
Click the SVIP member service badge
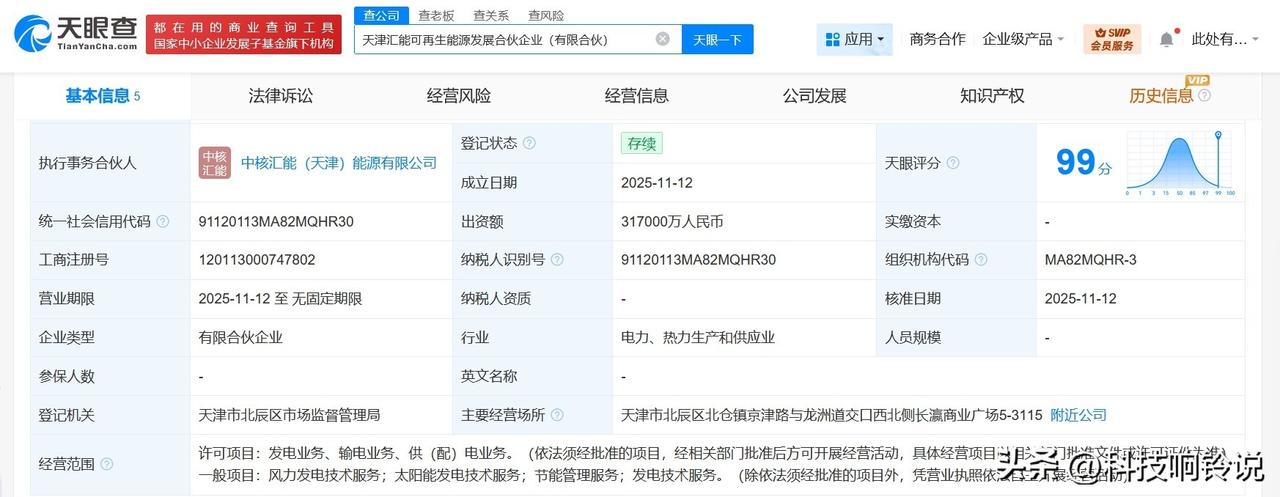click(1112, 39)
